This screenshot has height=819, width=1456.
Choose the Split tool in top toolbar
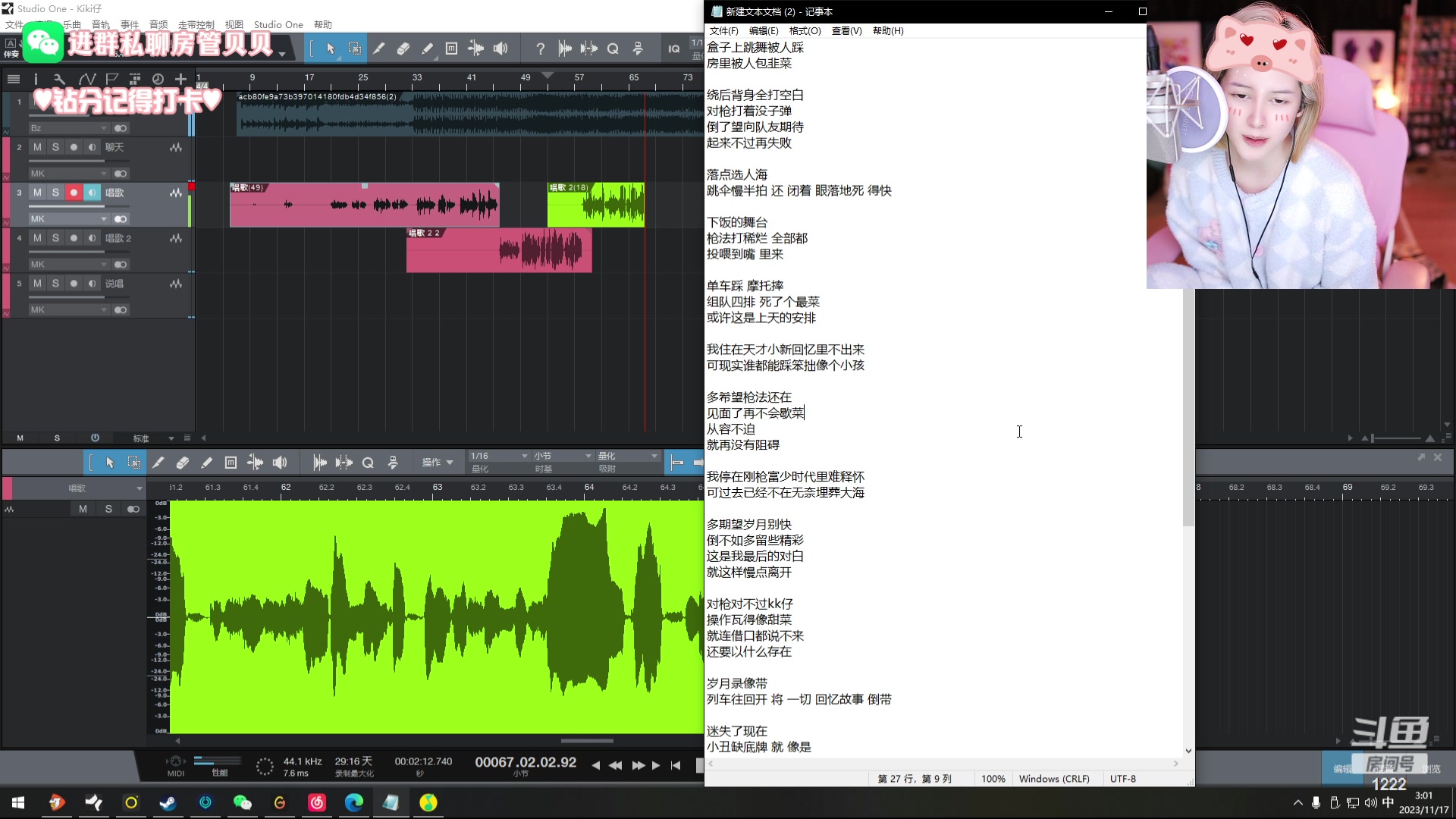(378, 49)
